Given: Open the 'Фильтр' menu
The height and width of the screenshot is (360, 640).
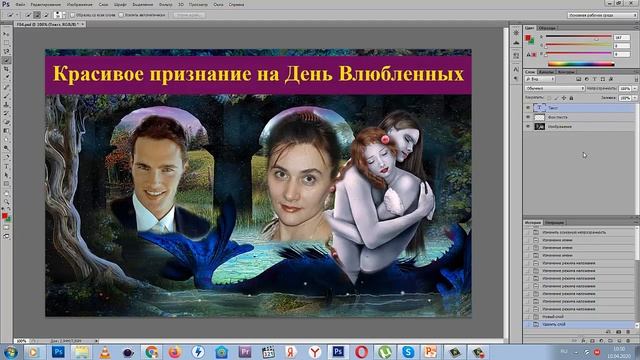Looking at the screenshot, I should coord(165,4).
